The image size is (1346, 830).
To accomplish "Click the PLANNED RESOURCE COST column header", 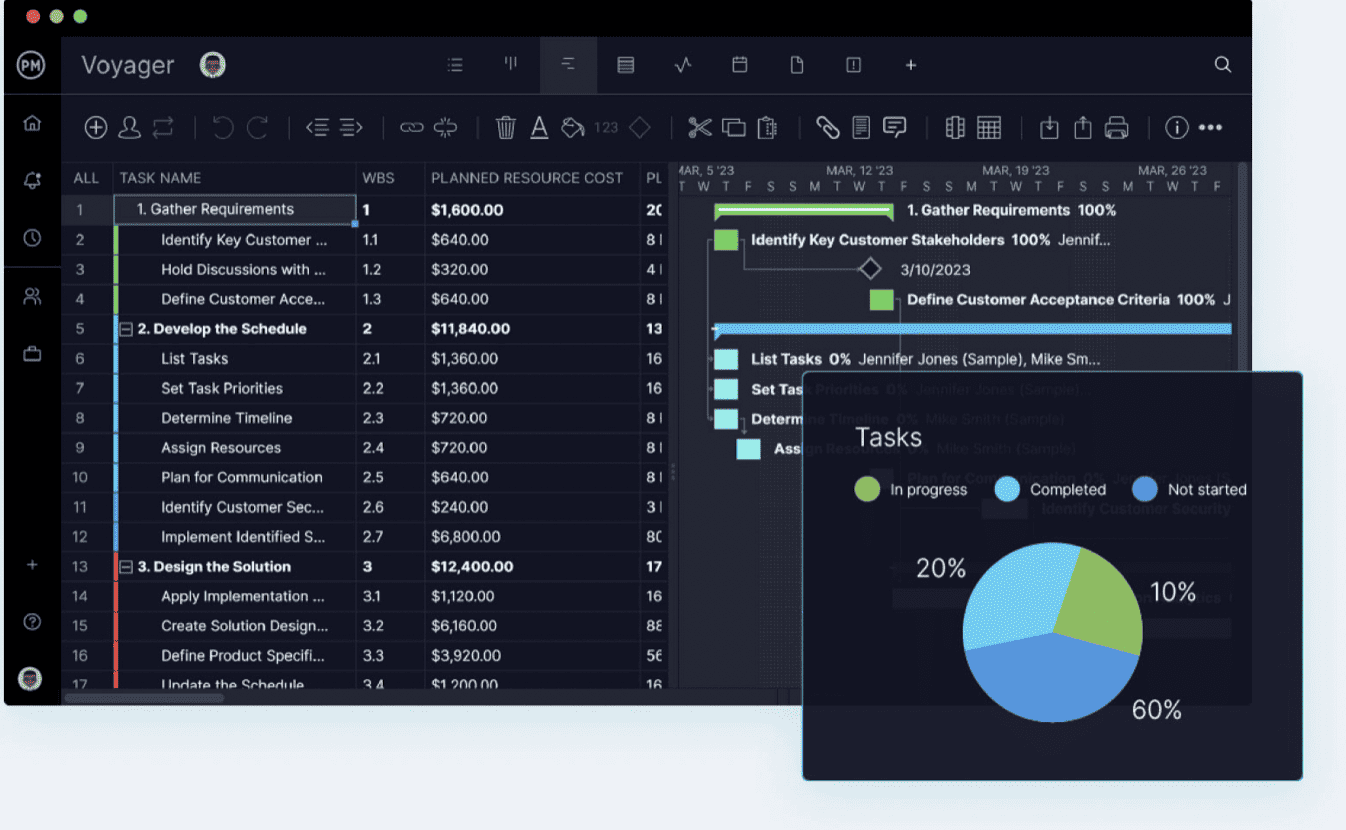I will click(x=527, y=178).
